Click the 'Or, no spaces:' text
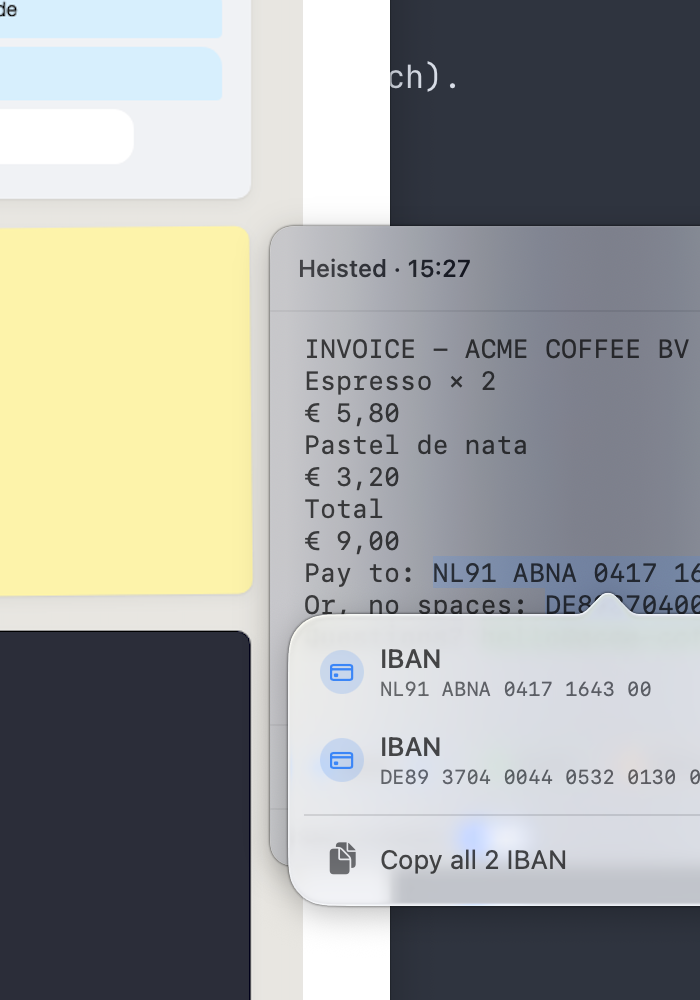 (415, 603)
